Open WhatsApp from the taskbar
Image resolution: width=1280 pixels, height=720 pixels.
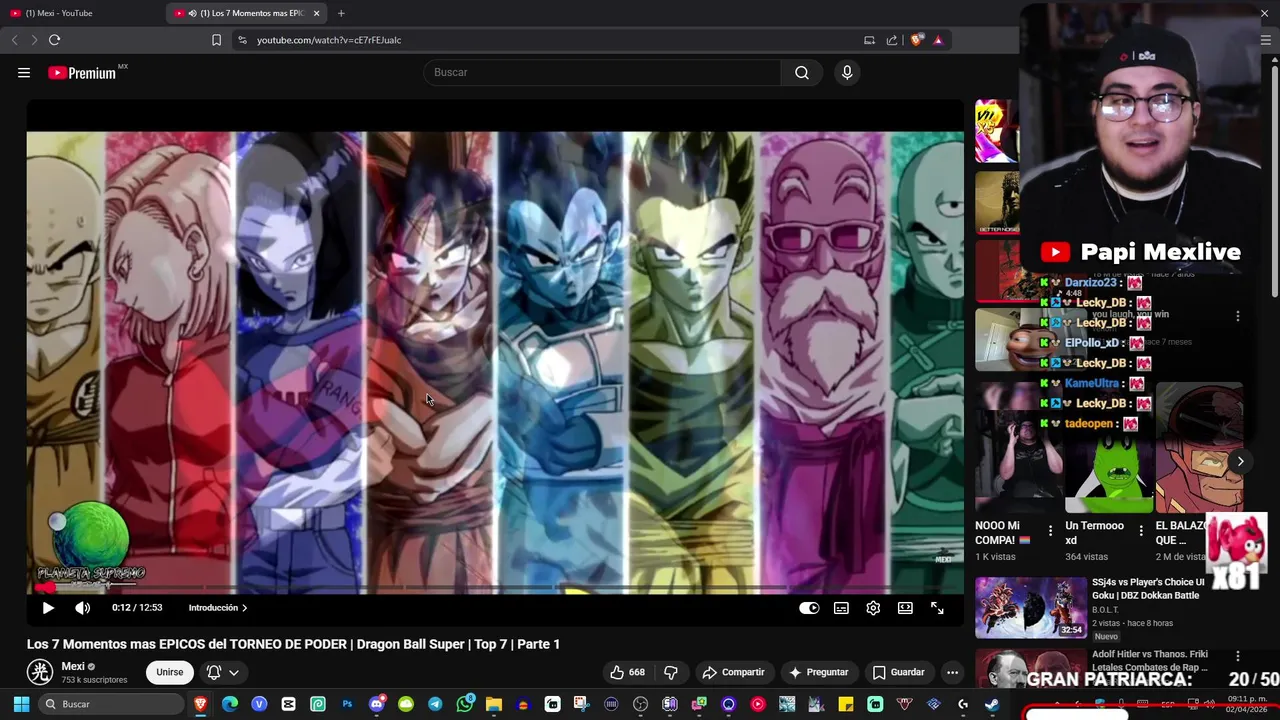465,704
